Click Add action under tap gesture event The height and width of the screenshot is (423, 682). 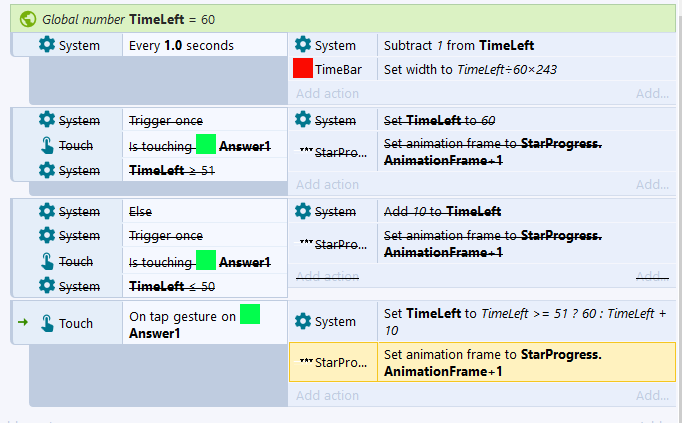pos(327,395)
